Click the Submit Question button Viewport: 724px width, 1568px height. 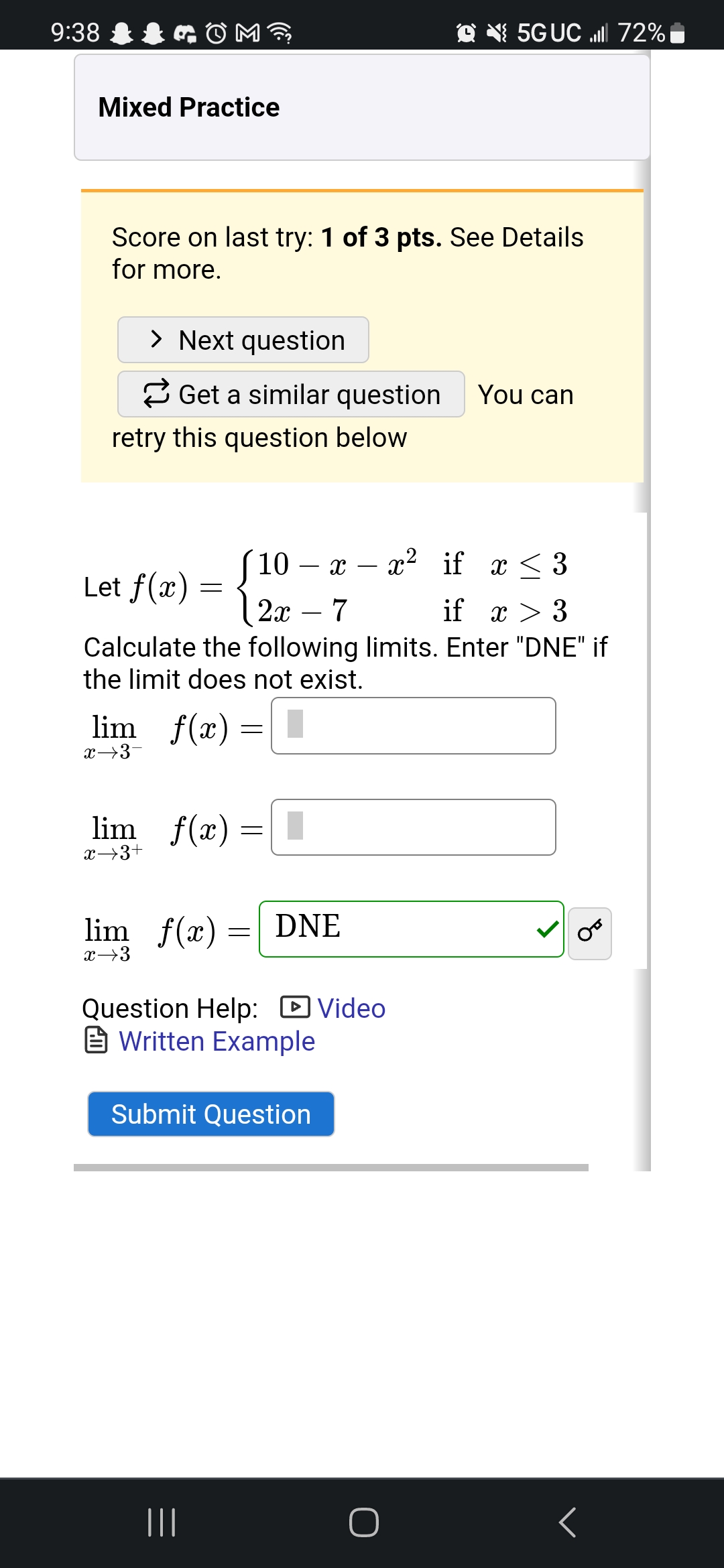[x=210, y=1114]
